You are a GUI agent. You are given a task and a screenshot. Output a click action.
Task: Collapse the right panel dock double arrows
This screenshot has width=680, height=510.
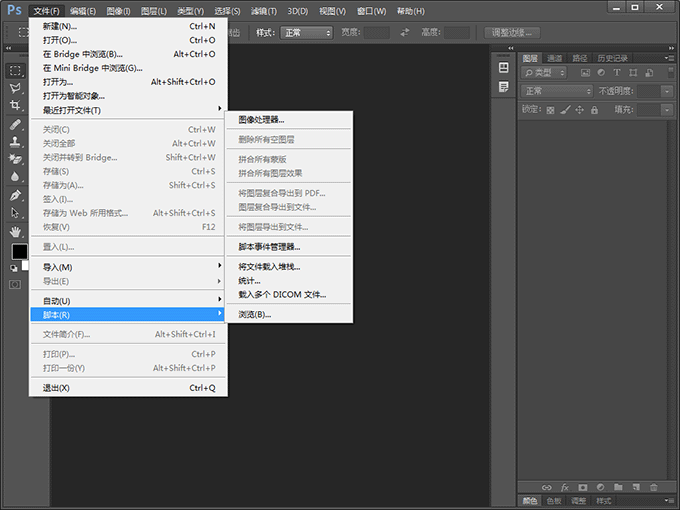[x=671, y=48]
